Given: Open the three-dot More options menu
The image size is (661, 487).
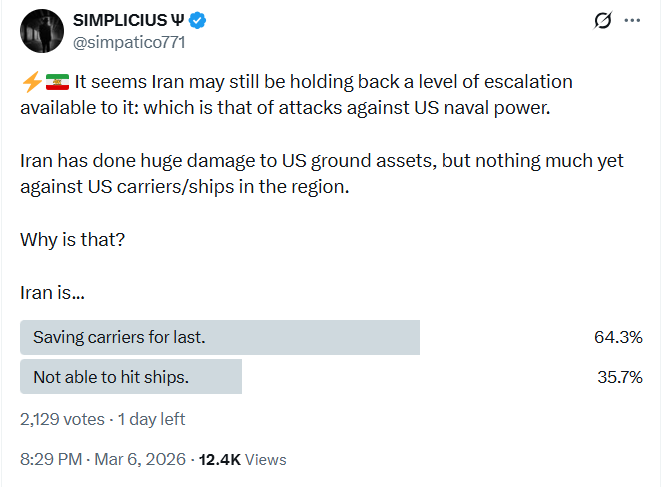Looking at the screenshot, I should click(x=632, y=21).
